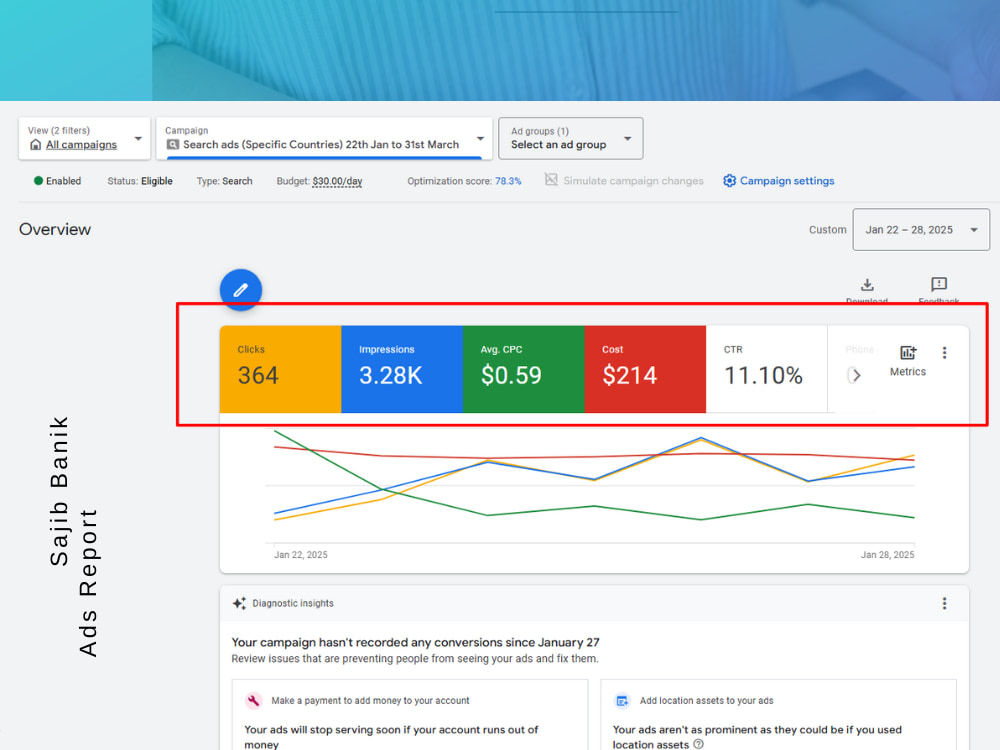Select the Impressions metric tile
The width and height of the screenshot is (1000, 750).
tap(402, 369)
